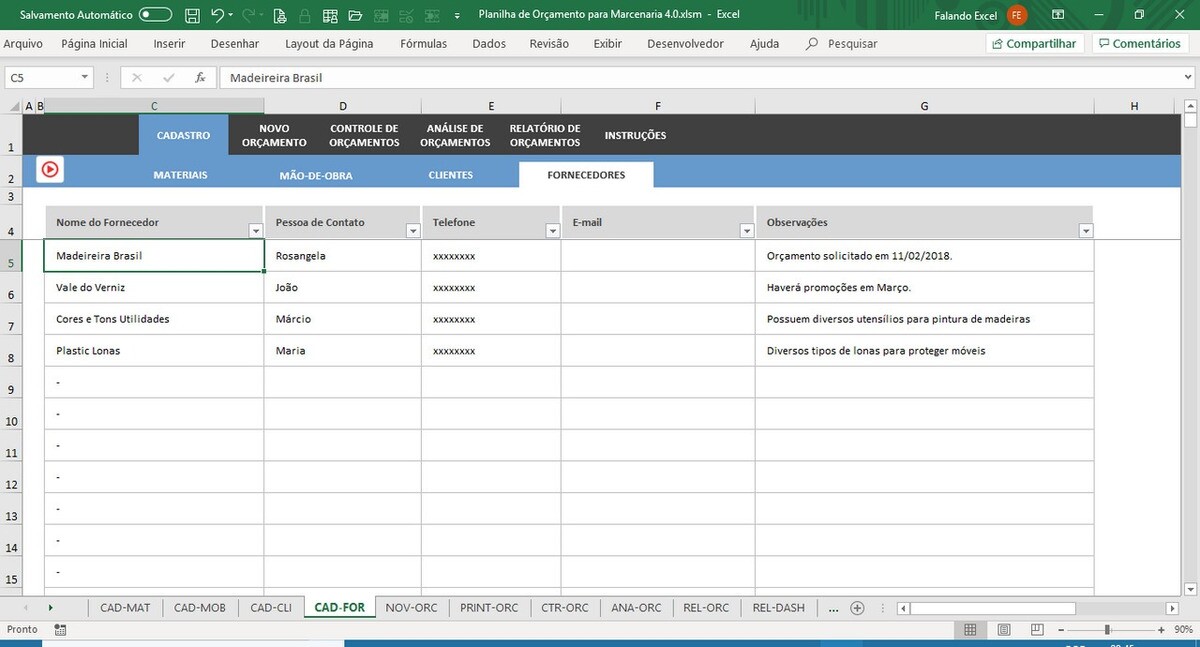Viewport: 1200px width, 647px height.
Task: Click the Undo arrow icon
Action: pyautogui.click(x=217, y=15)
